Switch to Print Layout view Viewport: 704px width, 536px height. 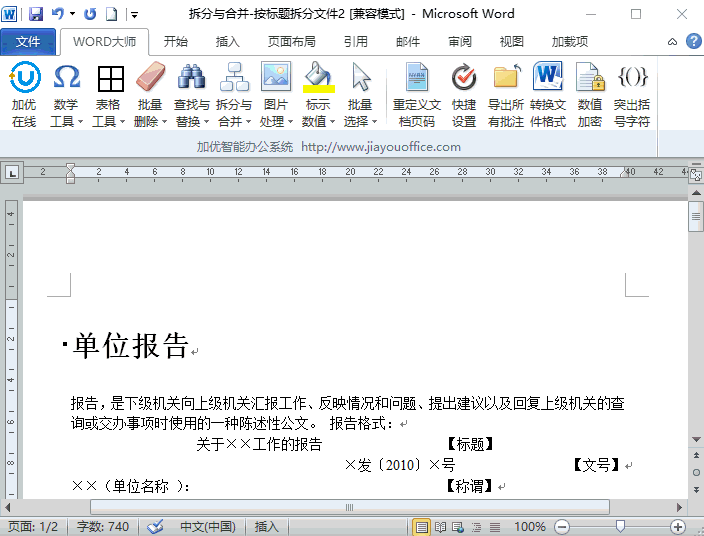(421, 527)
